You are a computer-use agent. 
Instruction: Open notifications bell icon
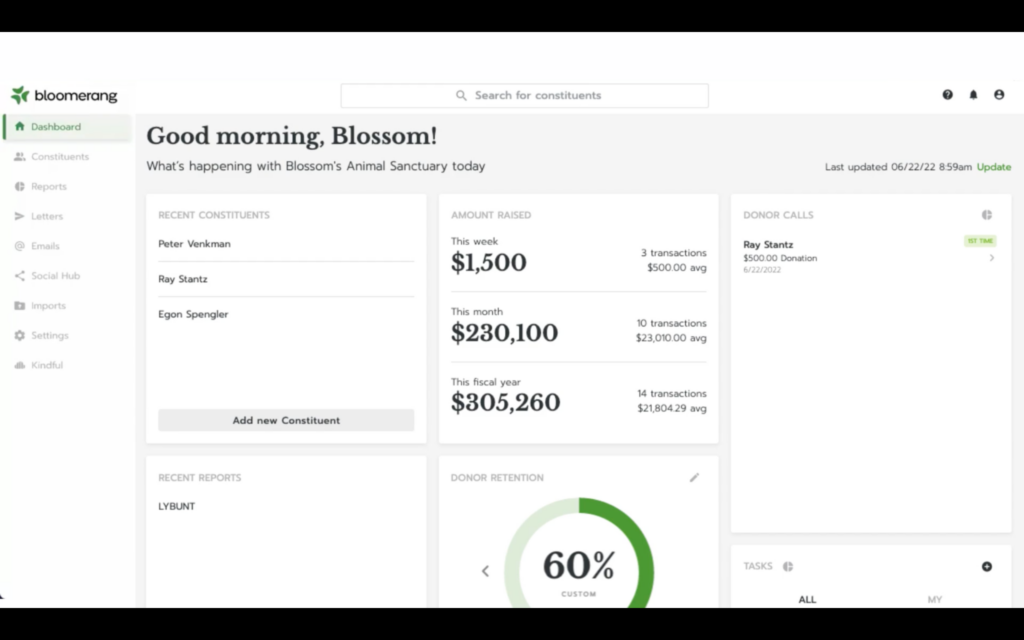[973, 95]
